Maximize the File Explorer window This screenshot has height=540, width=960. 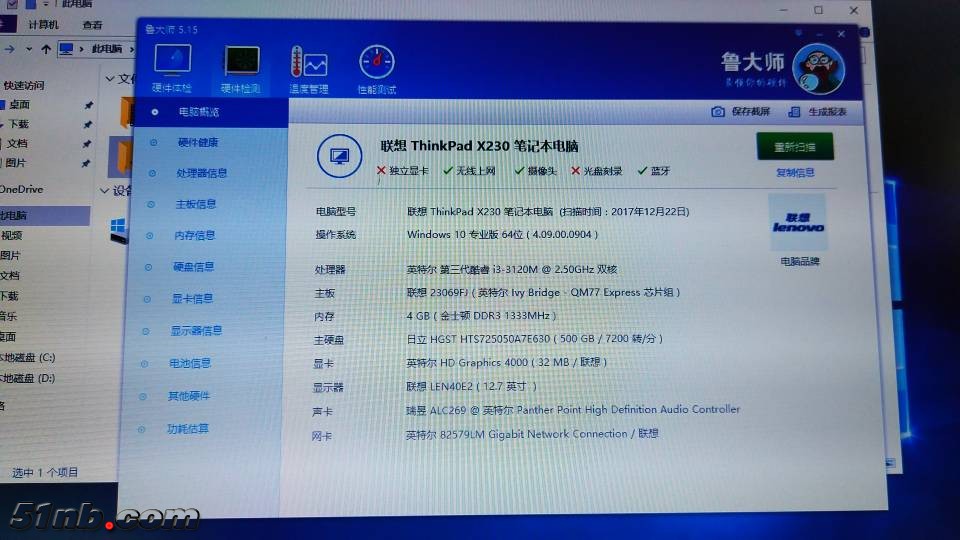pos(819,10)
